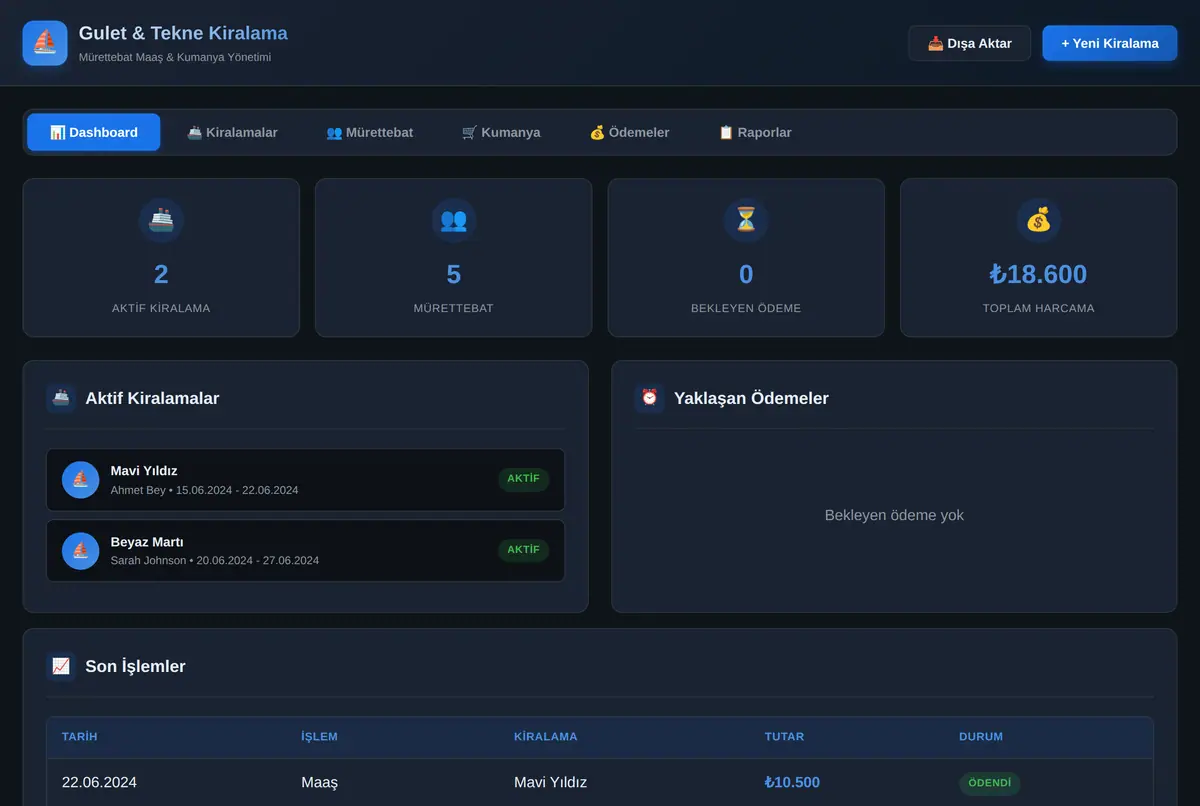1200x806 pixels.
Task: Click the Tarih column header
Action: 80,737
